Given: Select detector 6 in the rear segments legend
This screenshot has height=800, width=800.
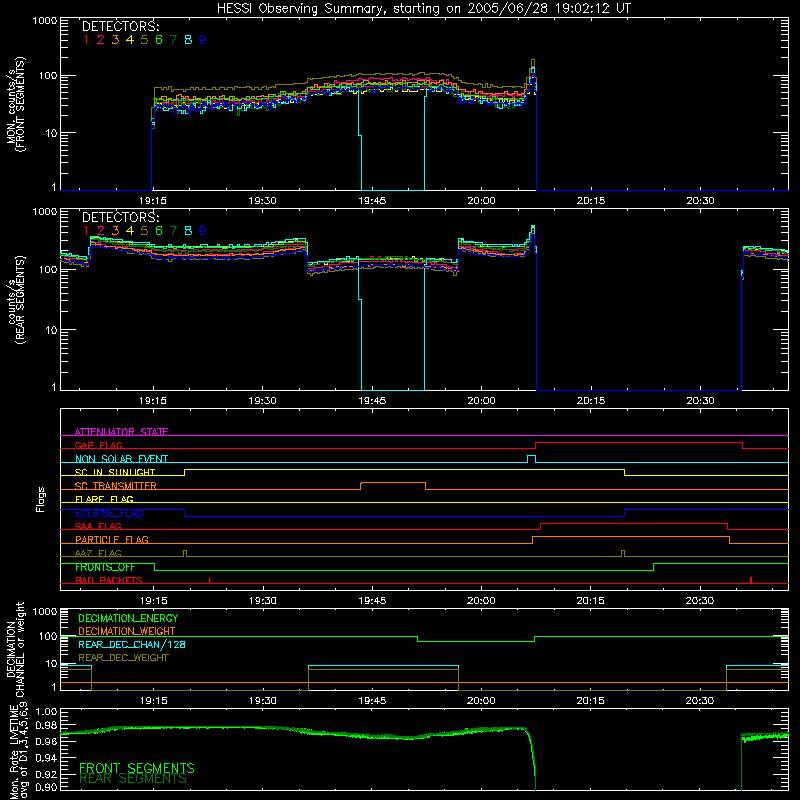Looking at the screenshot, I should point(159,231).
